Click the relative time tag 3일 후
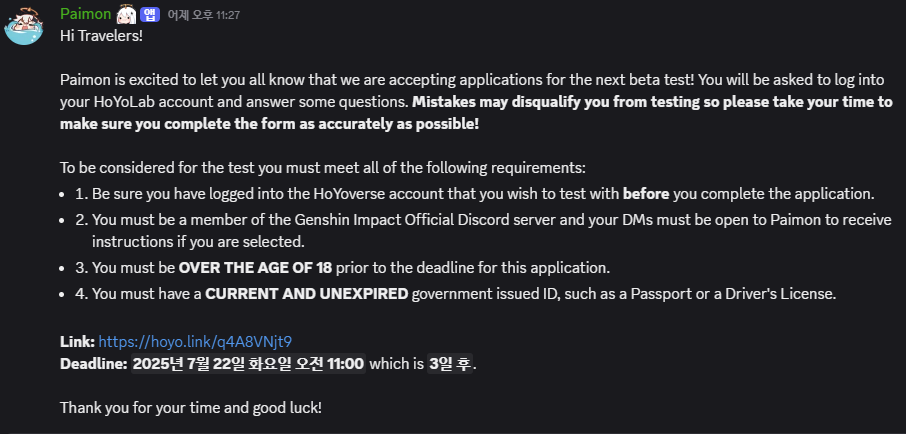This screenshot has width=906, height=434. coord(450,363)
